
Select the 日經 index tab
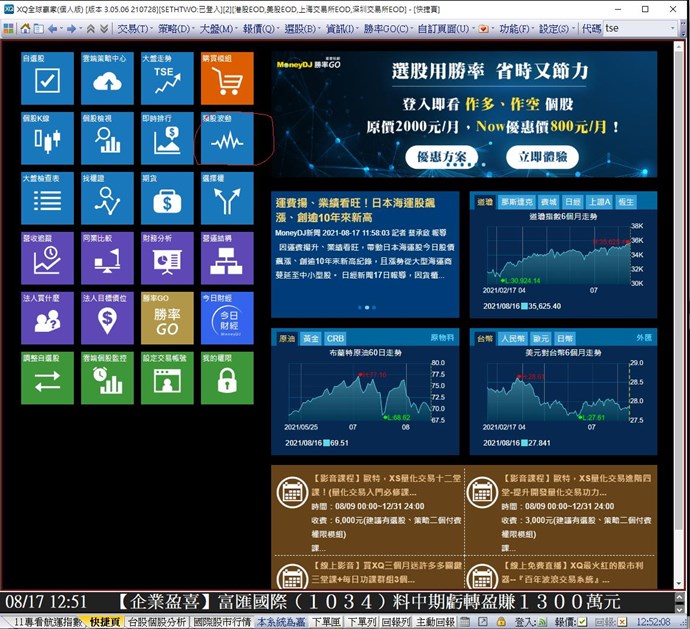(x=573, y=202)
